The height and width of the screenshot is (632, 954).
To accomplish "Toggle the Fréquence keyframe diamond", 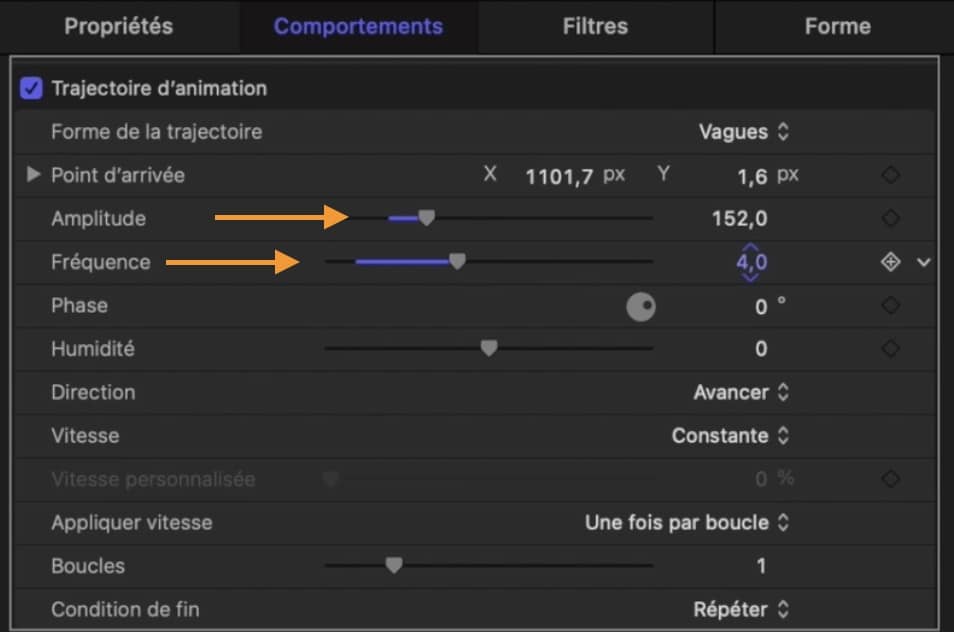I will coord(890,262).
